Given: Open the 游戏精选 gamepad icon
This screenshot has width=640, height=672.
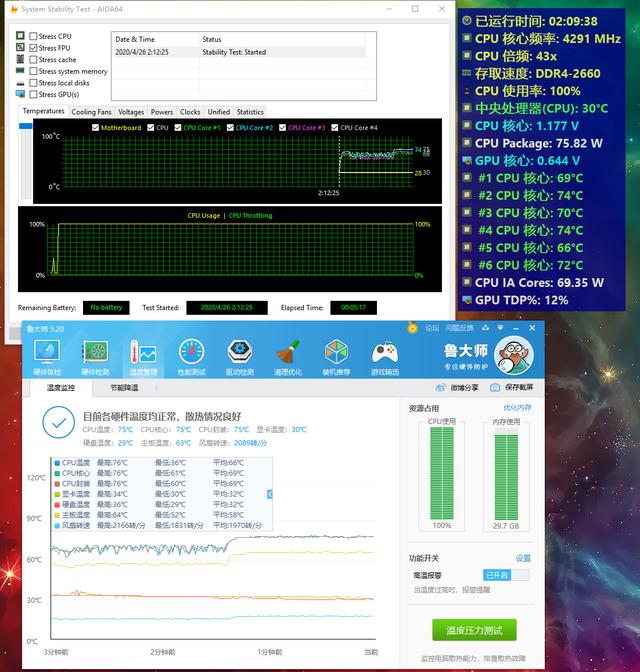Looking at the screenshot, I should (385, 354).
